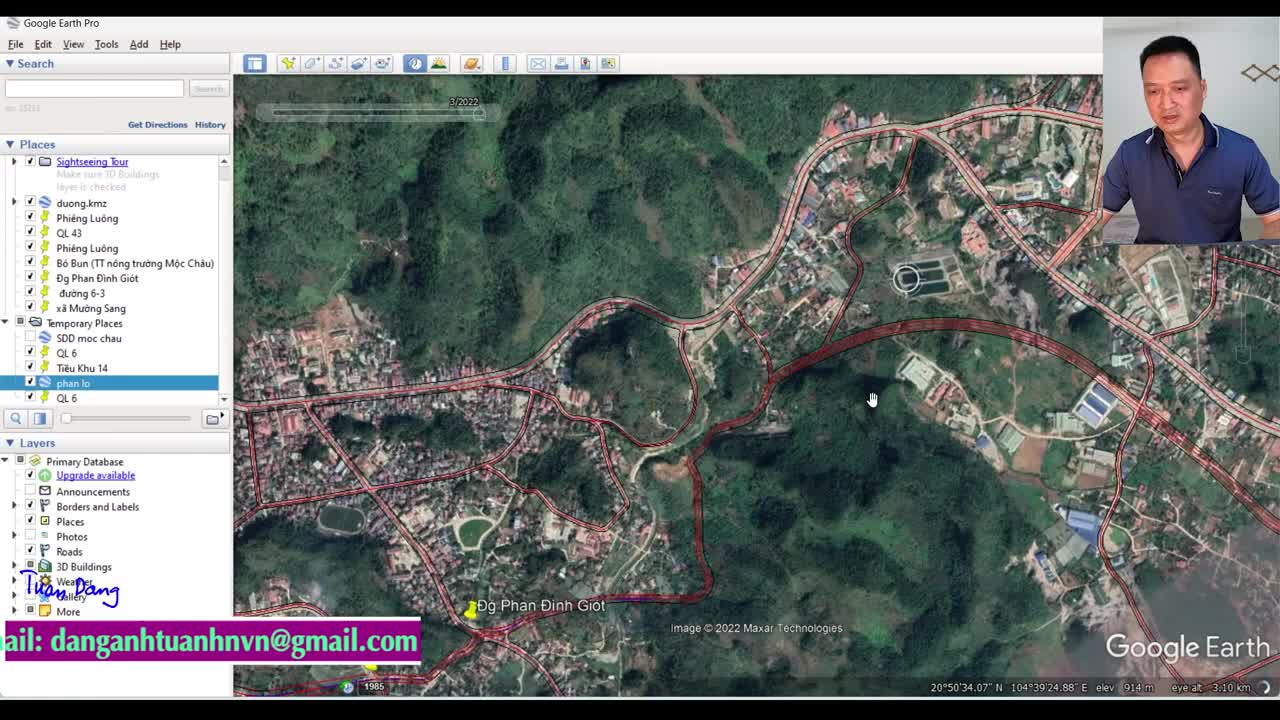Open the planet switcher toolbar button
This screenshot has height=720, width=1280.
click(472, 64)
